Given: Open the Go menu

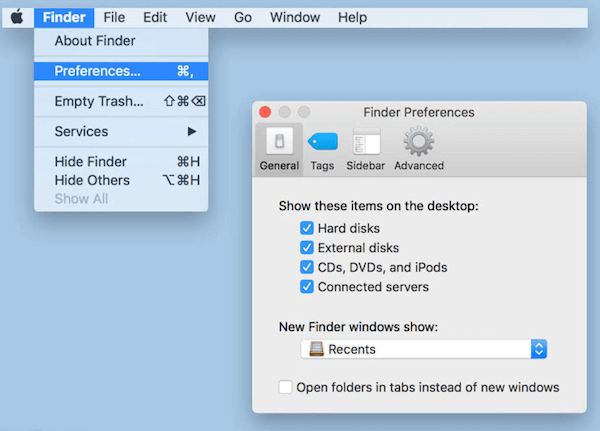Looking at the screenshot, I should (x=243, y=18).
